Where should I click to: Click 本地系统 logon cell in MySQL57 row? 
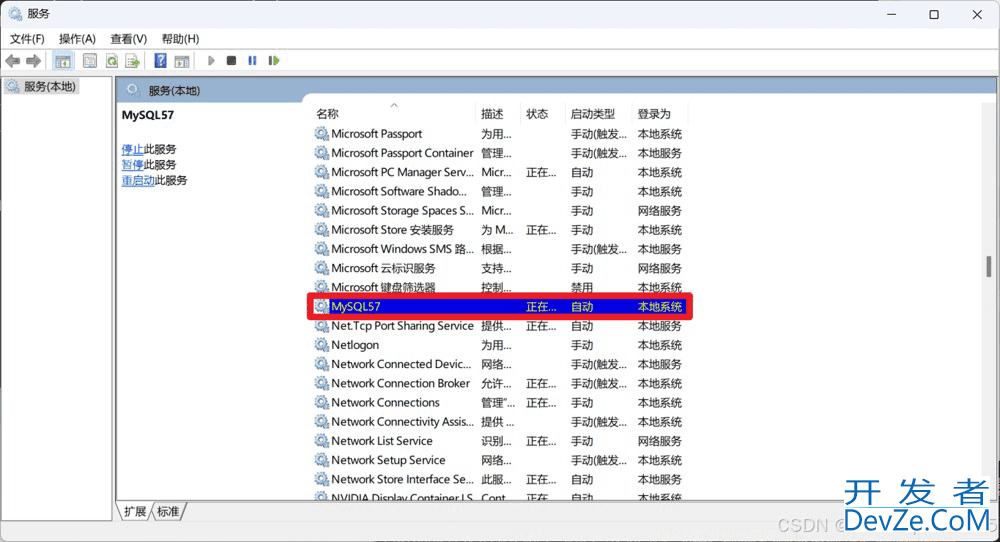(x=659, y=307)
